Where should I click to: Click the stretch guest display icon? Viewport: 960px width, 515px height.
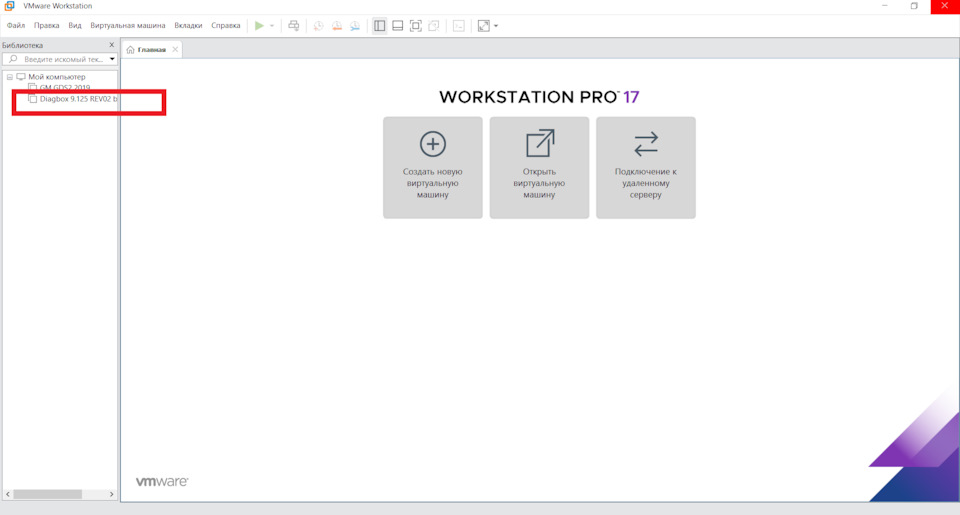click(x=484, y=26)
